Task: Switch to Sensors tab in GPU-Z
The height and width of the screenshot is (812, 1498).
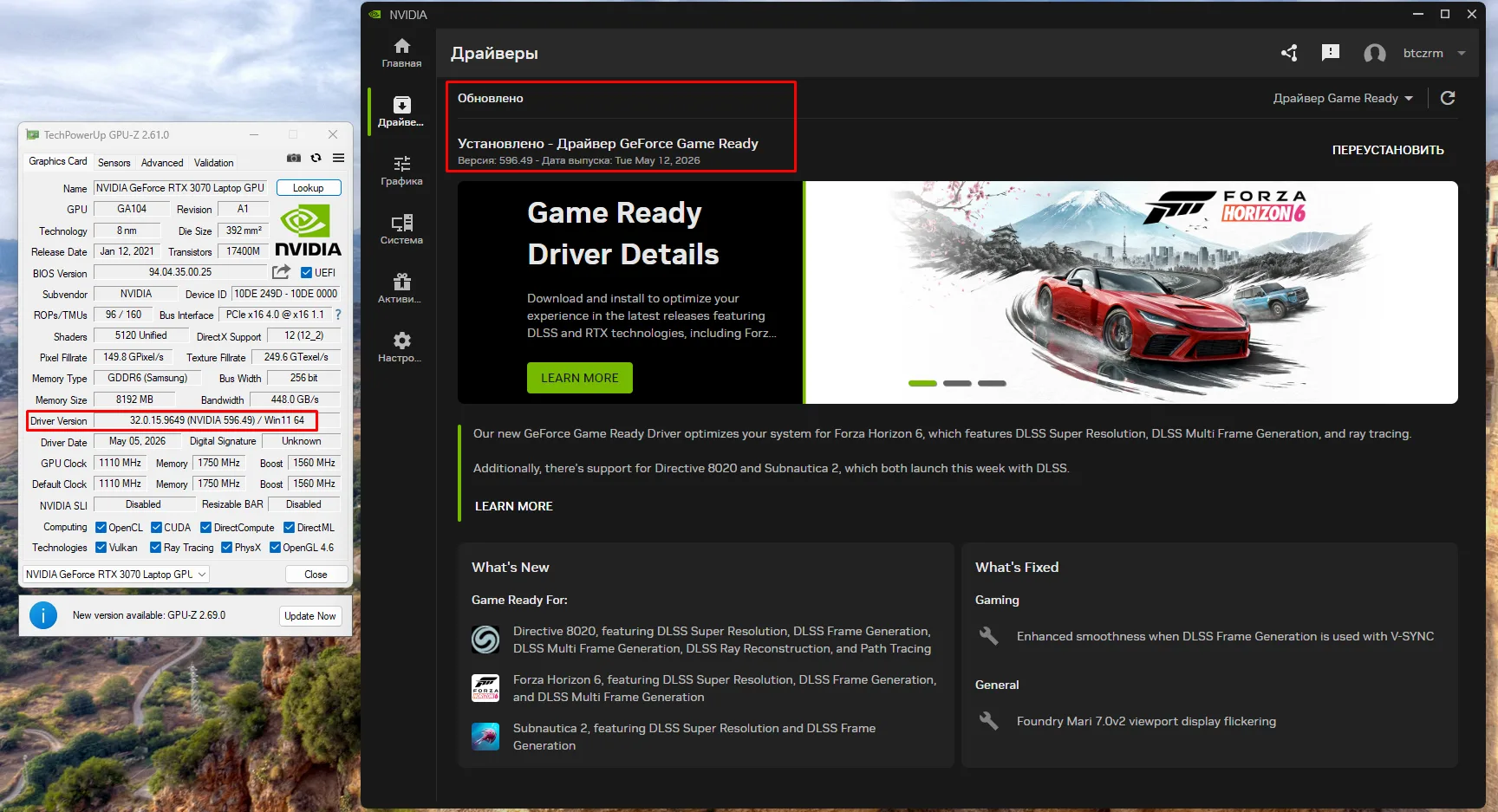Action: pyautogui.click(x=114, y=163)
